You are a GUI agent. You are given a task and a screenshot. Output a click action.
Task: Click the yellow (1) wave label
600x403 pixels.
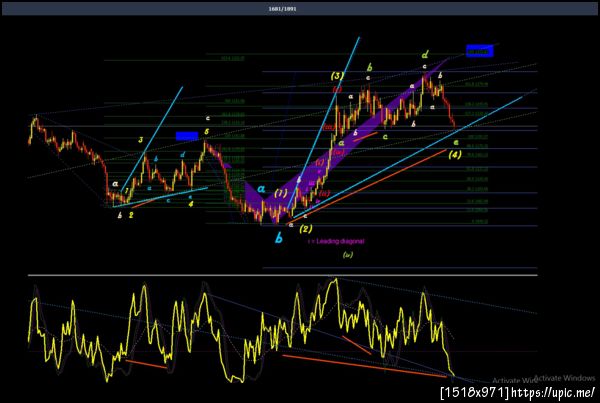coord(280,193)
